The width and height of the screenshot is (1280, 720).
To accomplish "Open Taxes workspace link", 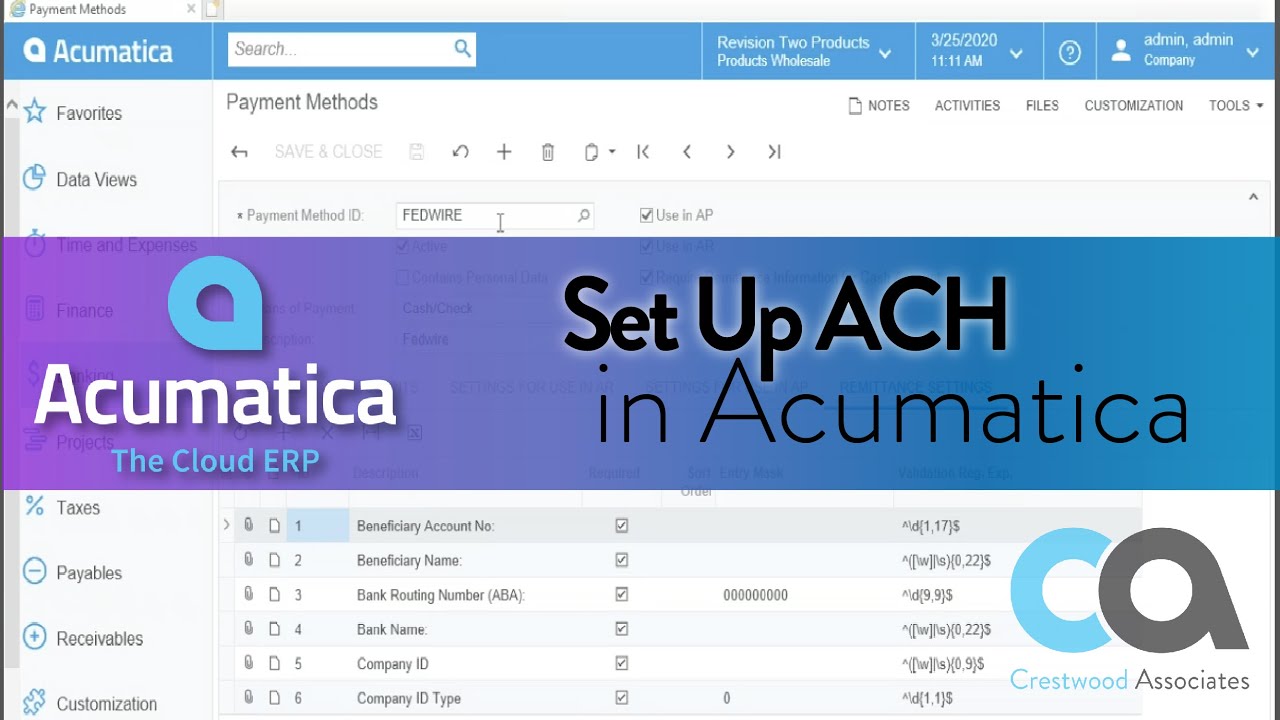I will click(x=78, y=507).
